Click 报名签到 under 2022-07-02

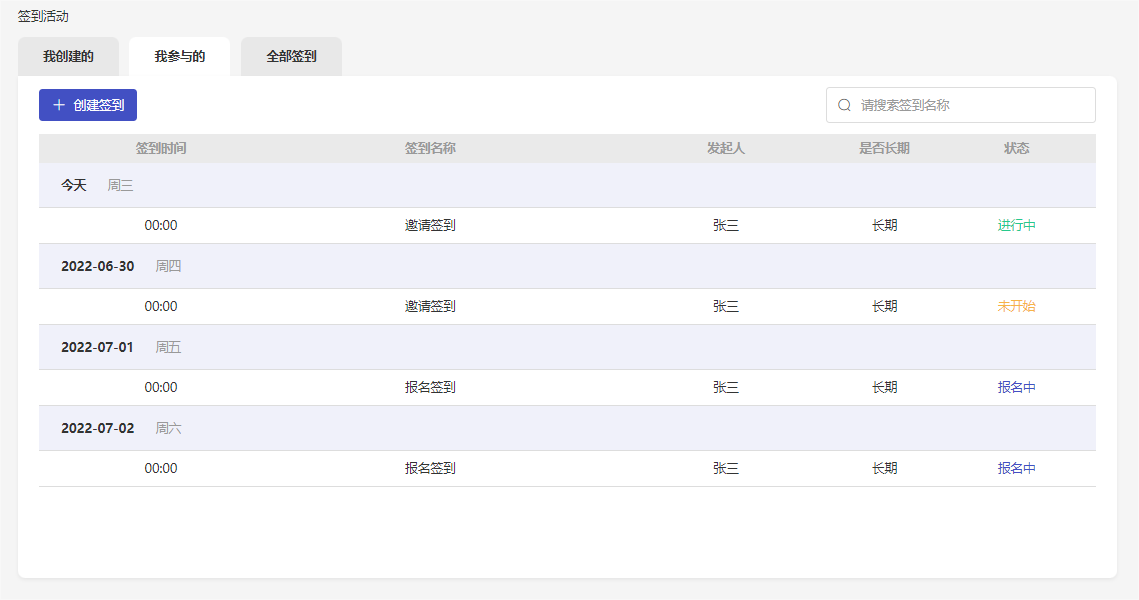pyautogui.click(x=430, y=469)
